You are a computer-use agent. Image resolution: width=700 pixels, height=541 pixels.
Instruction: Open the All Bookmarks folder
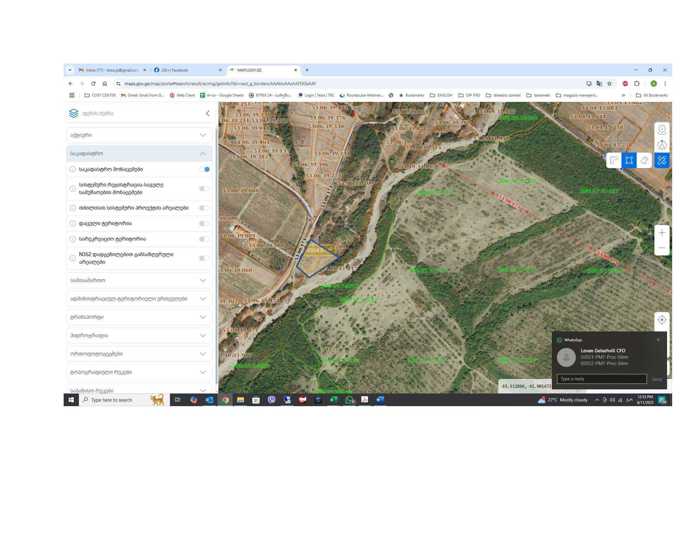653,95
